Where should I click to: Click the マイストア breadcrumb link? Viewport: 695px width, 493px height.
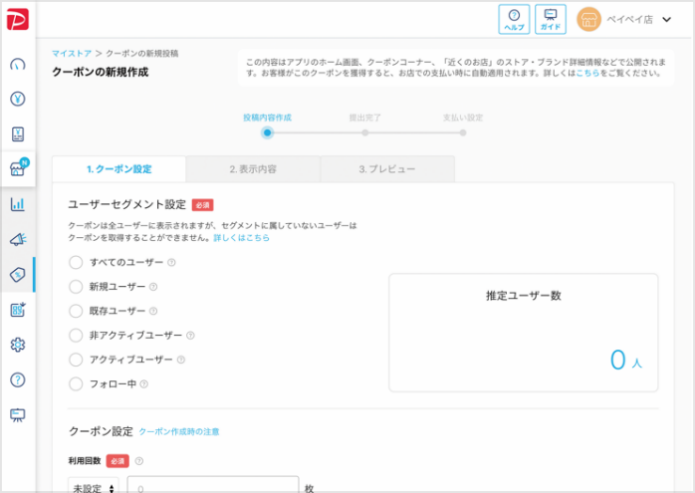72,54
